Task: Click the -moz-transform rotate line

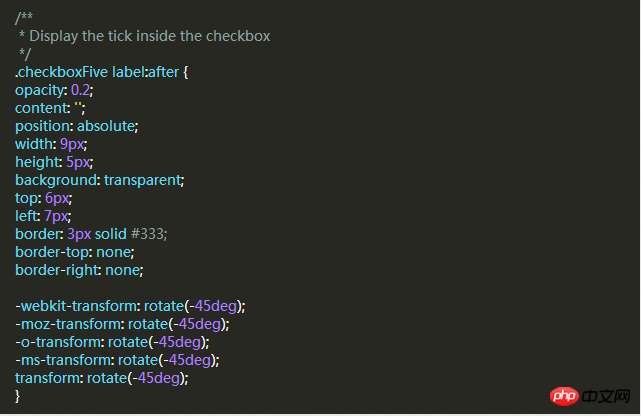Action: 122,324
